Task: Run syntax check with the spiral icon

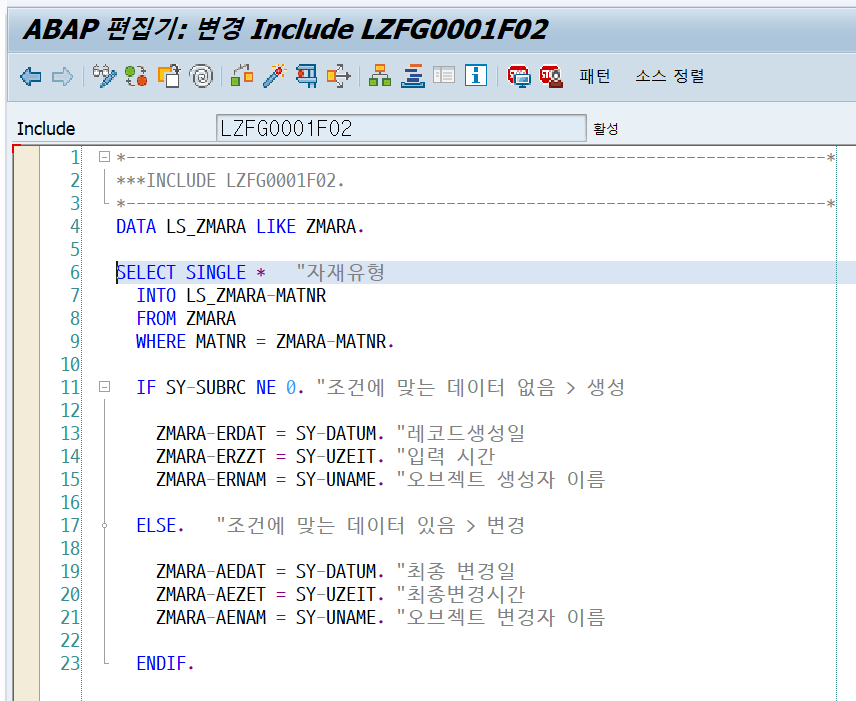Action: coord(200,75)
